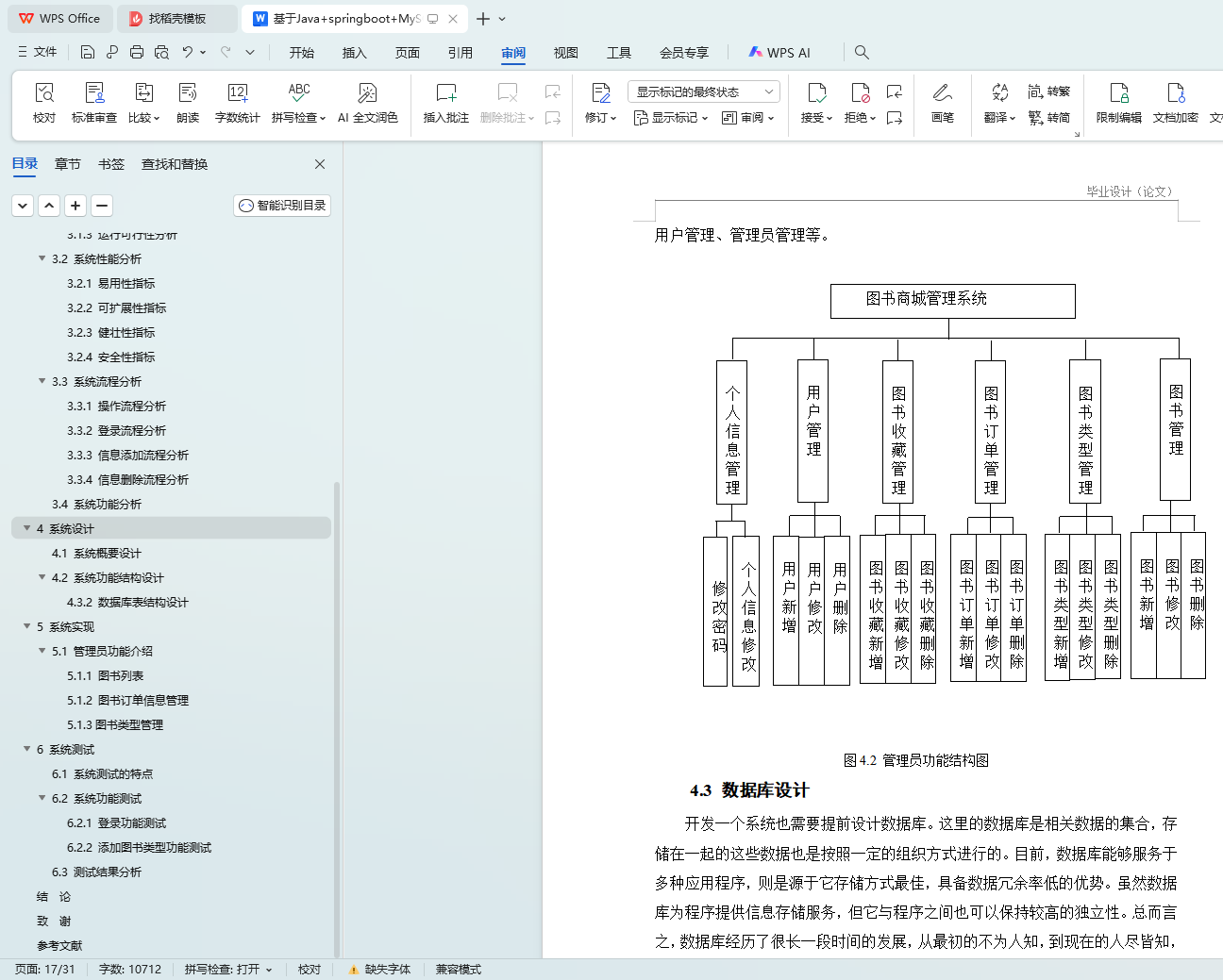Click the 修订 track changes icon
The width and height of the screenshot is (1223, 980).
tap(600, 92)
